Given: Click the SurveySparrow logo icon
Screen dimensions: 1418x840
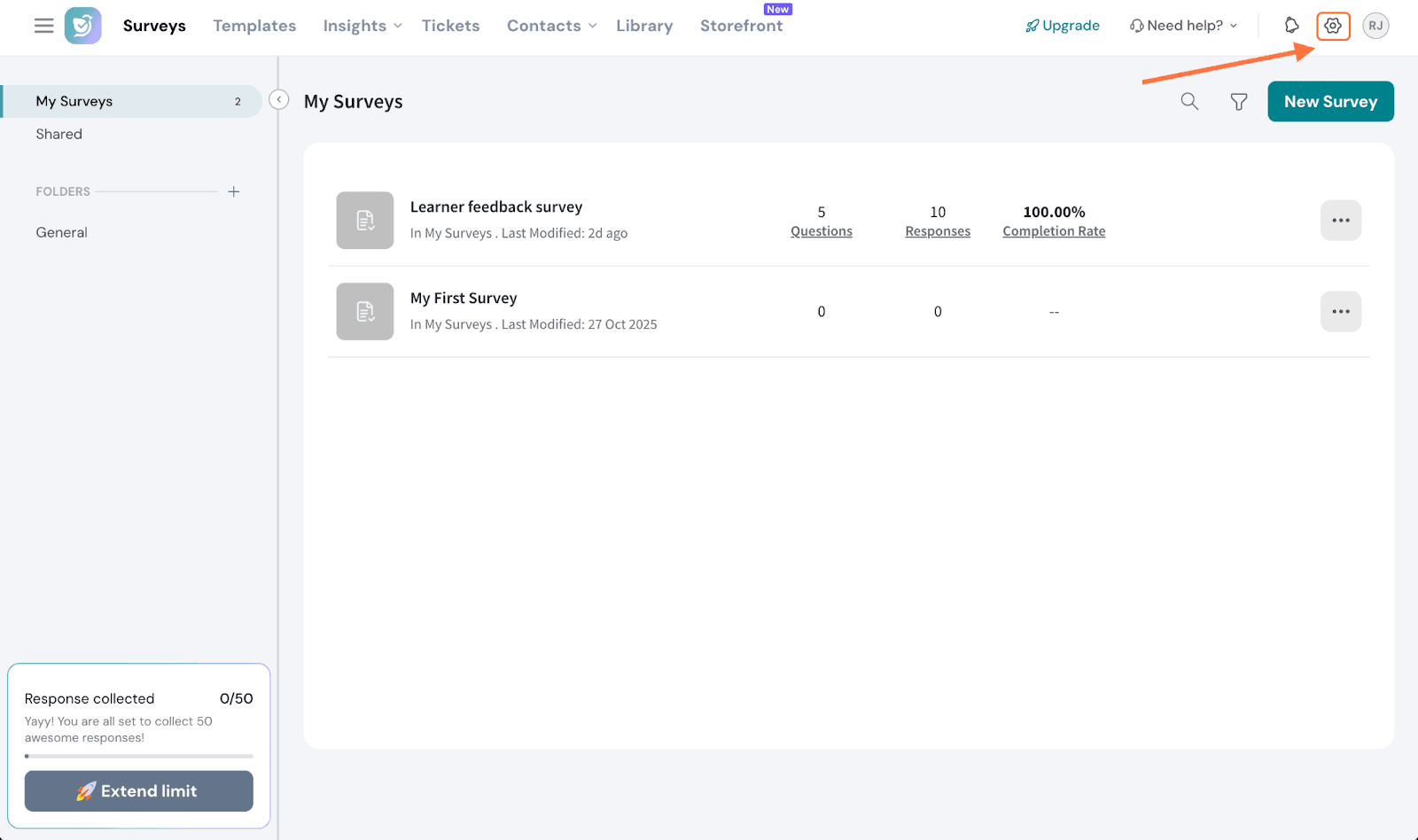Looking at the screenshot, I should pos(83,26).
